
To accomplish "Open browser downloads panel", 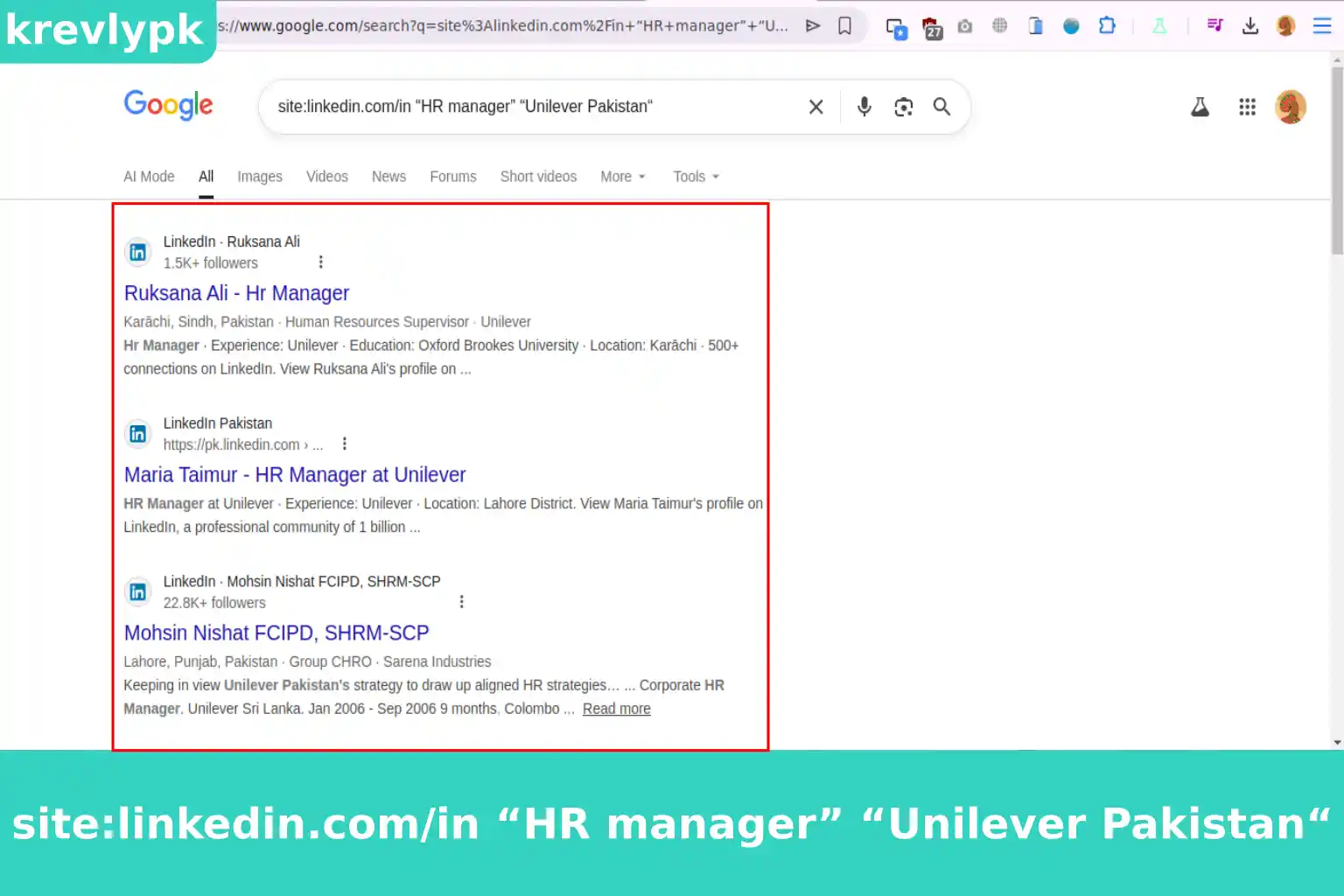I will click(1250, 26).
